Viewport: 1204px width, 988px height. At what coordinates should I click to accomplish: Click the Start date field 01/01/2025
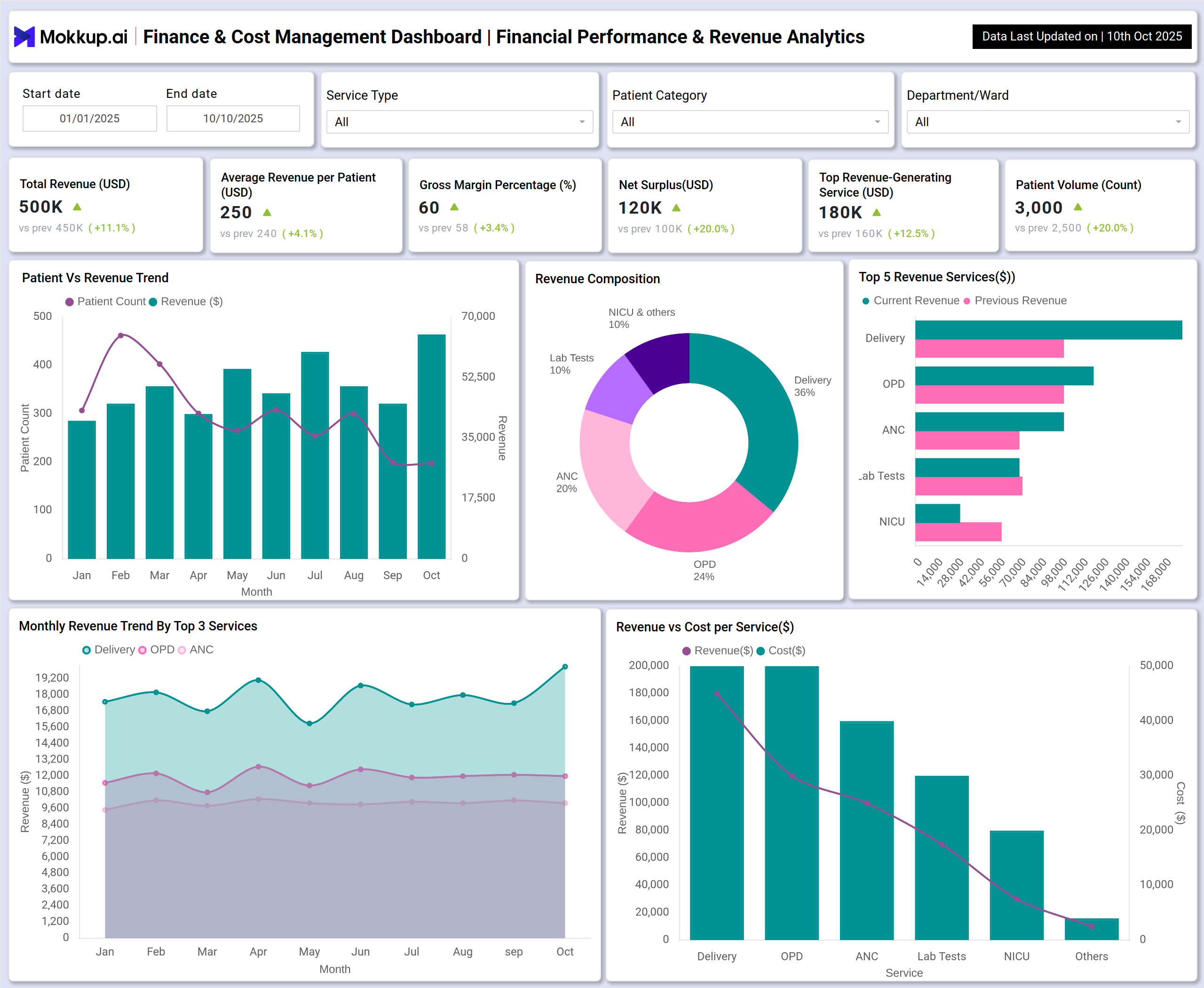coord(89,119)
